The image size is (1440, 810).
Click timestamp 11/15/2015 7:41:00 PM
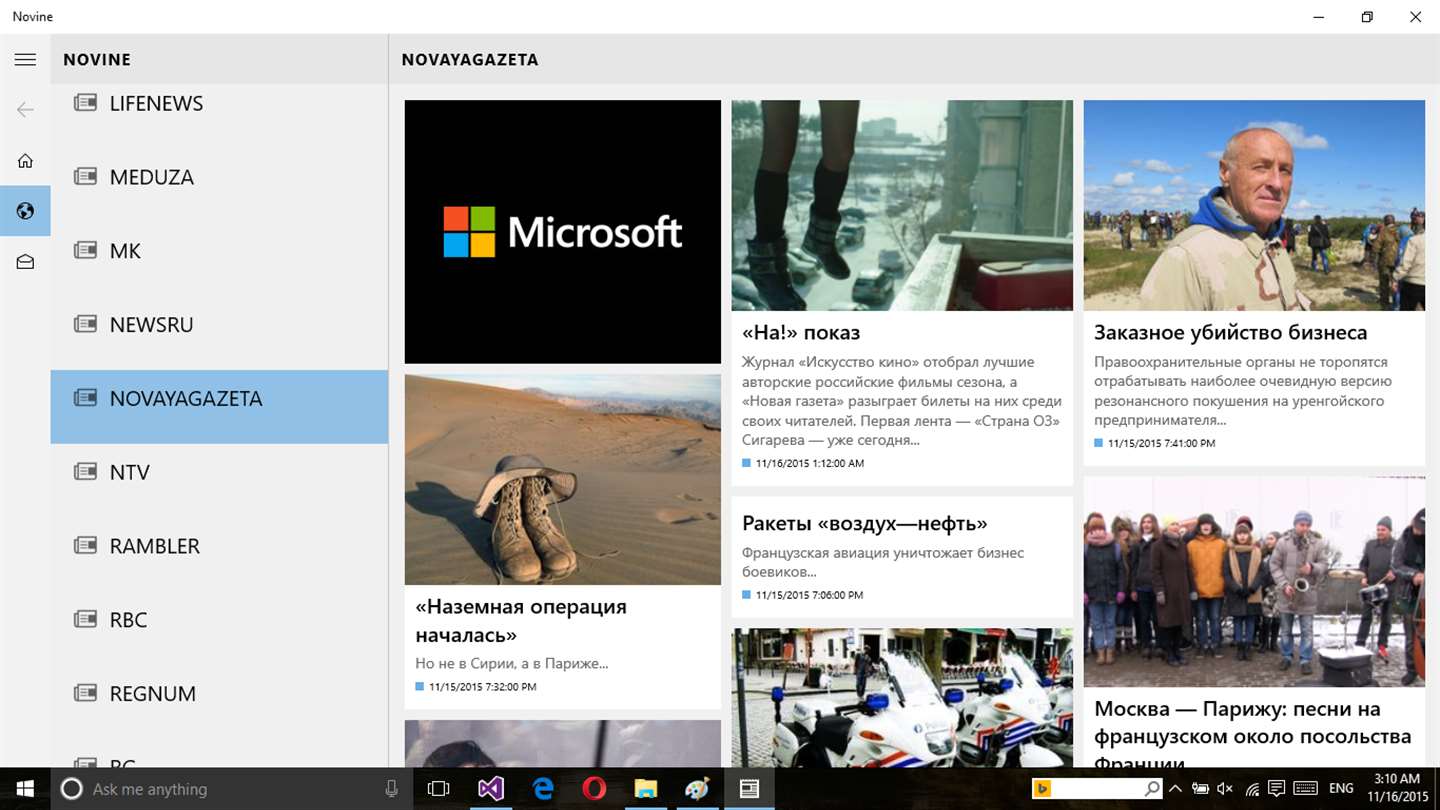pos(1162,443)
